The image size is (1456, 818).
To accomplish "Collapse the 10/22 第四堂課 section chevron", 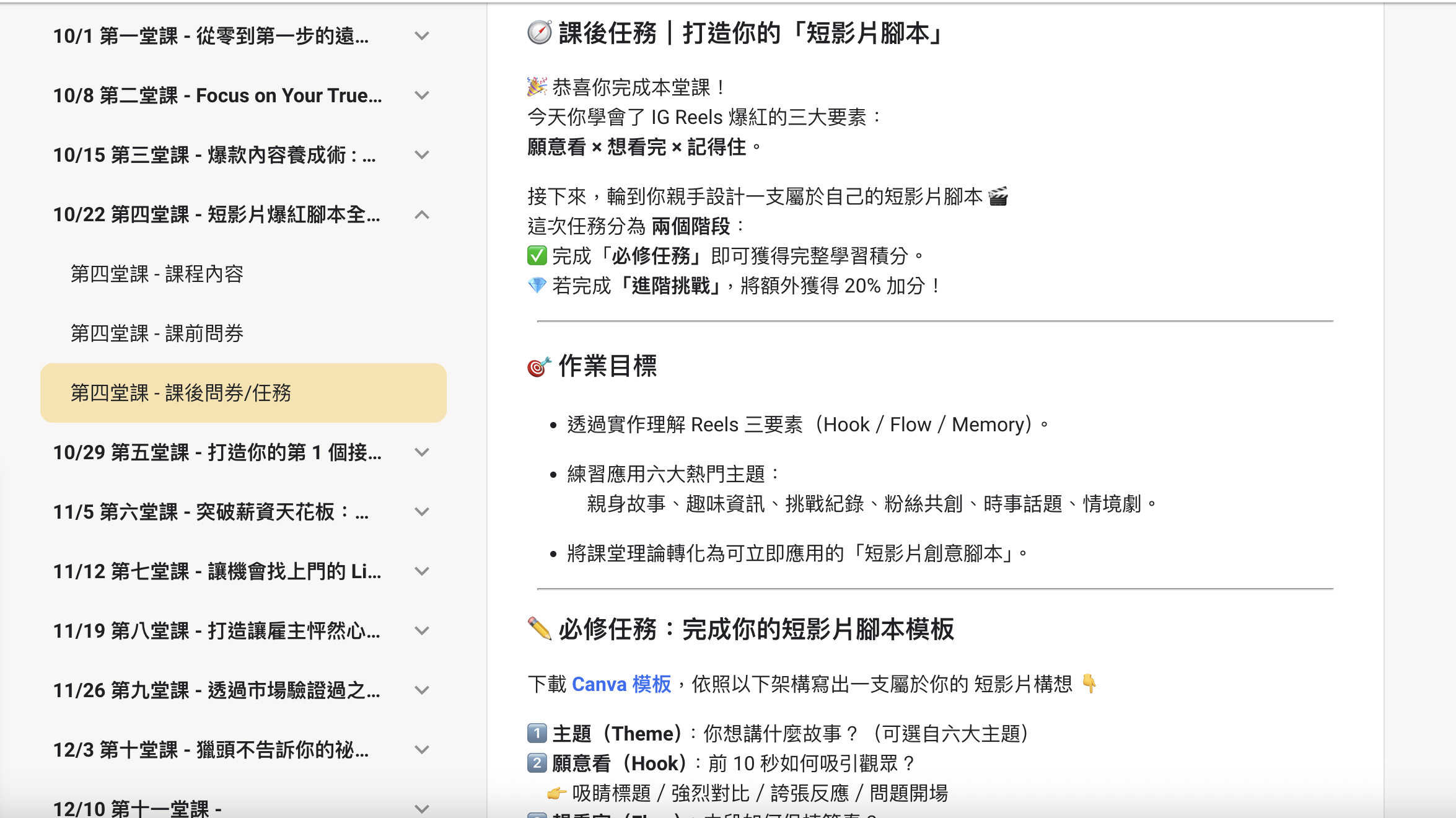I will pos(422,215).
